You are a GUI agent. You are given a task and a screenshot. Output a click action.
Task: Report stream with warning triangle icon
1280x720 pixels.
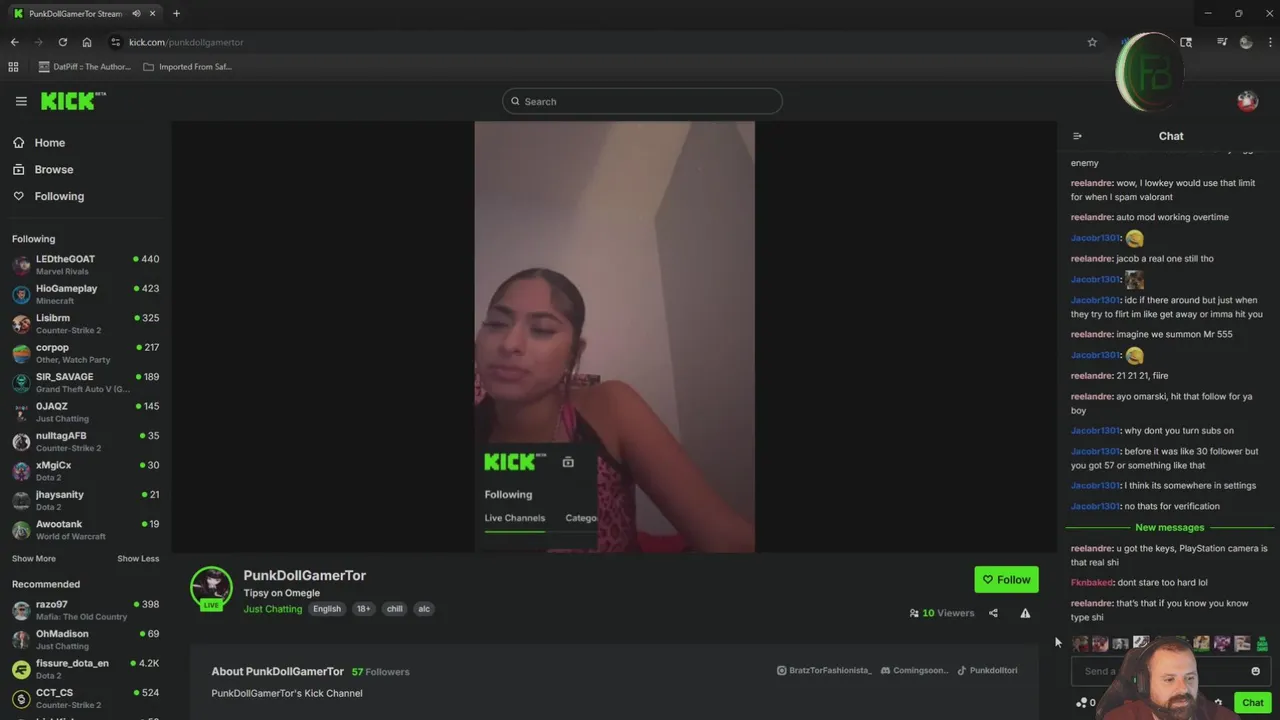tap(1025, 613)
